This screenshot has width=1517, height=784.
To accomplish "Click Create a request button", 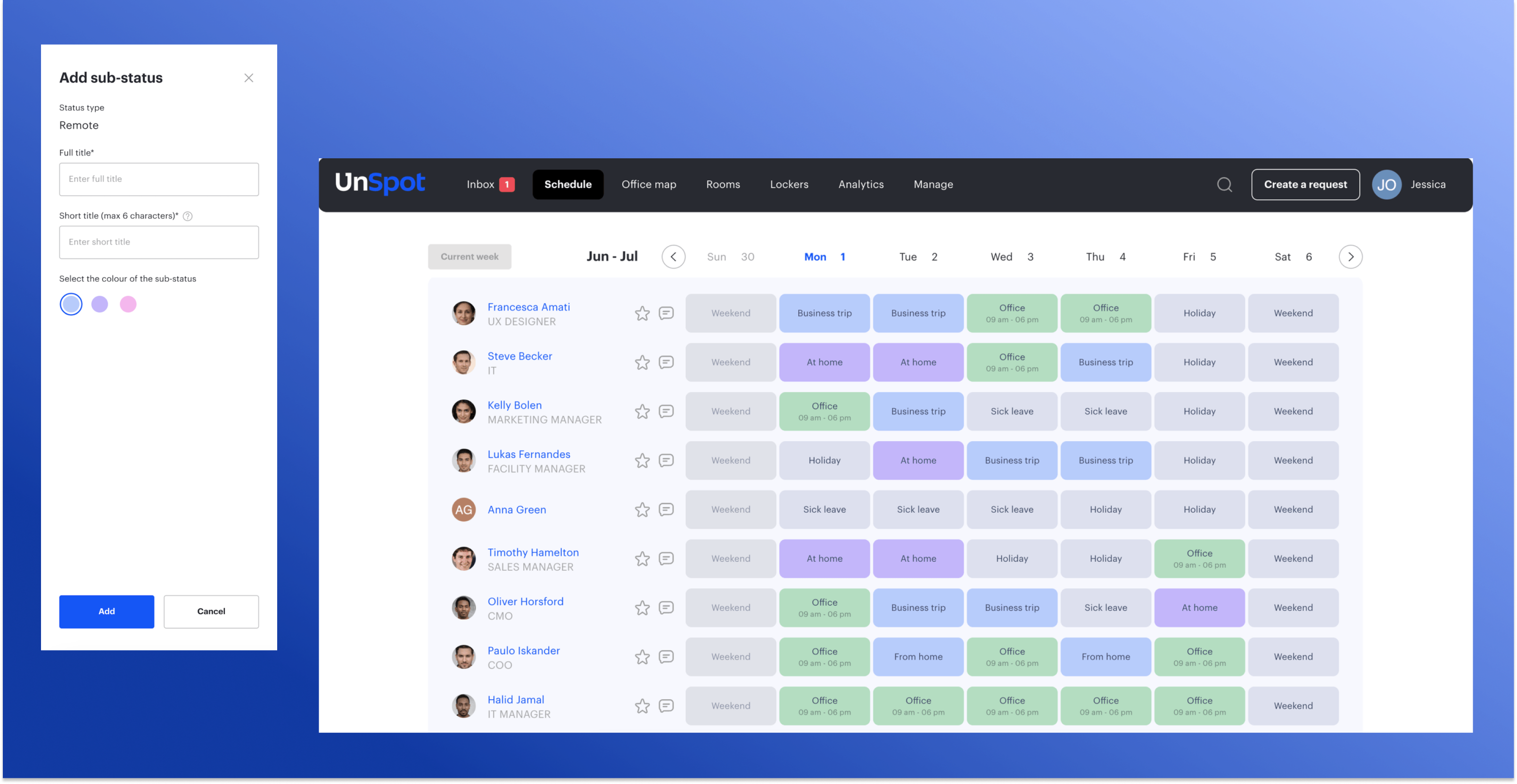I will [1305, 185].
